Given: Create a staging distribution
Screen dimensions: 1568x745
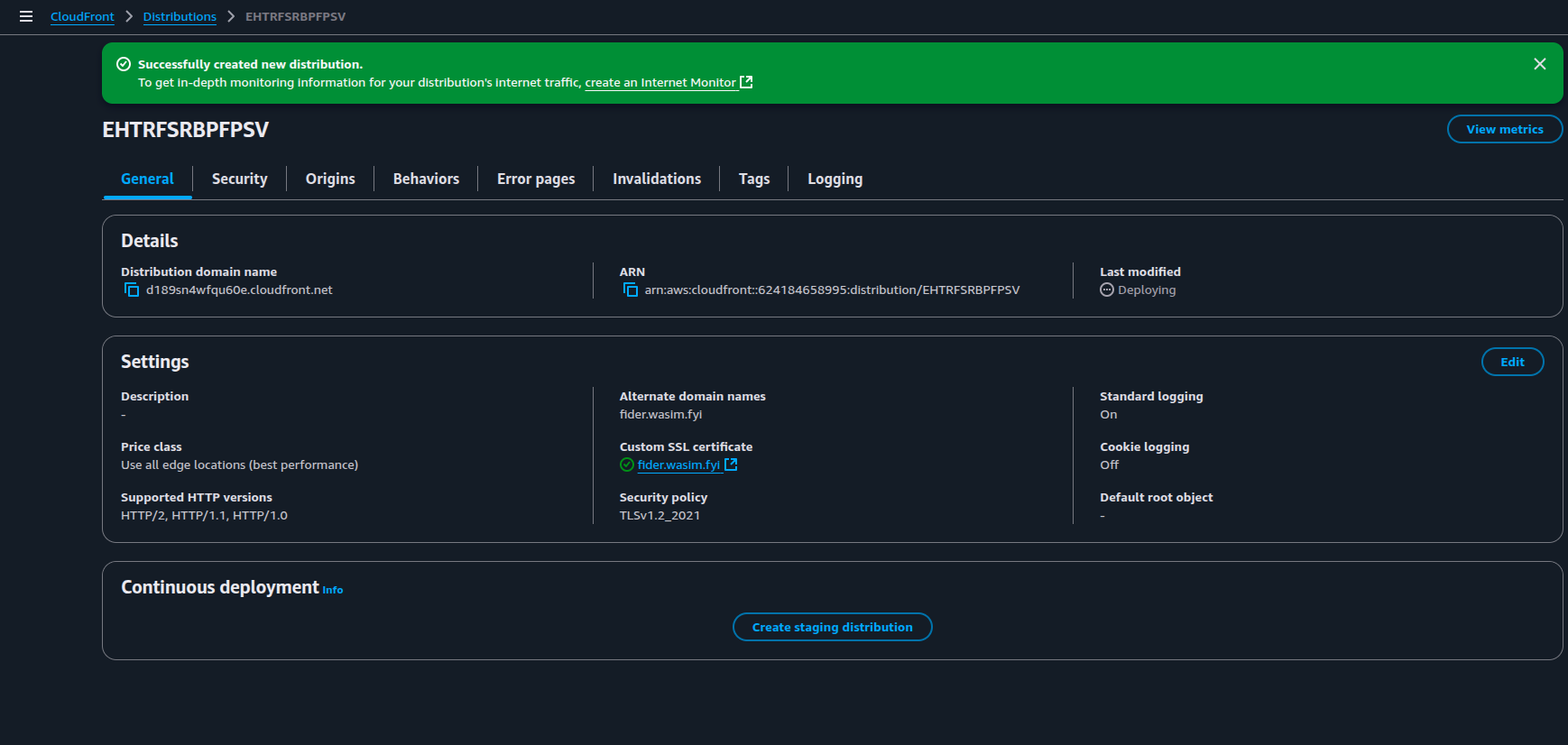Looking at the screenshot, I should tap(833, 627).
